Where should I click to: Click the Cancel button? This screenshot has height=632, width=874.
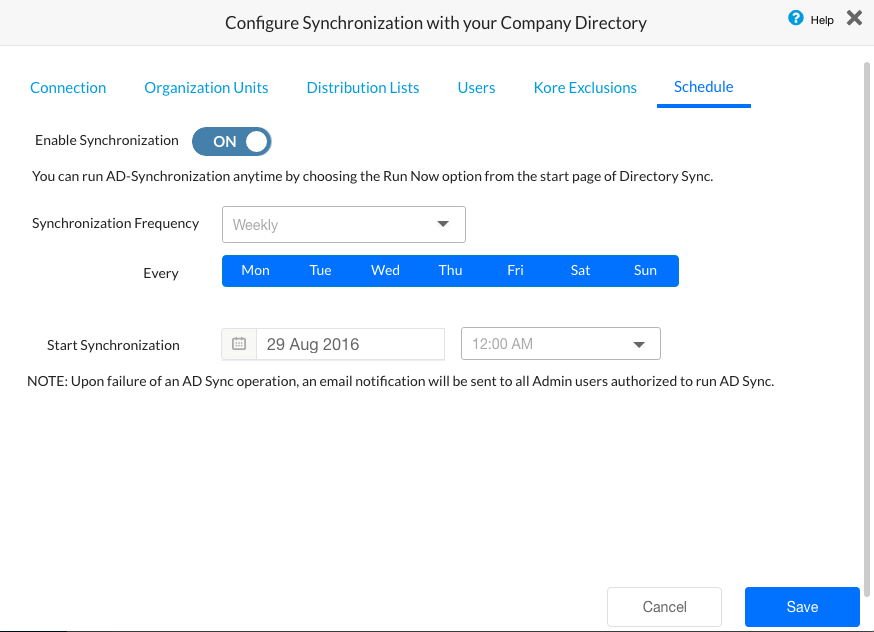click(x=664, y=607)
